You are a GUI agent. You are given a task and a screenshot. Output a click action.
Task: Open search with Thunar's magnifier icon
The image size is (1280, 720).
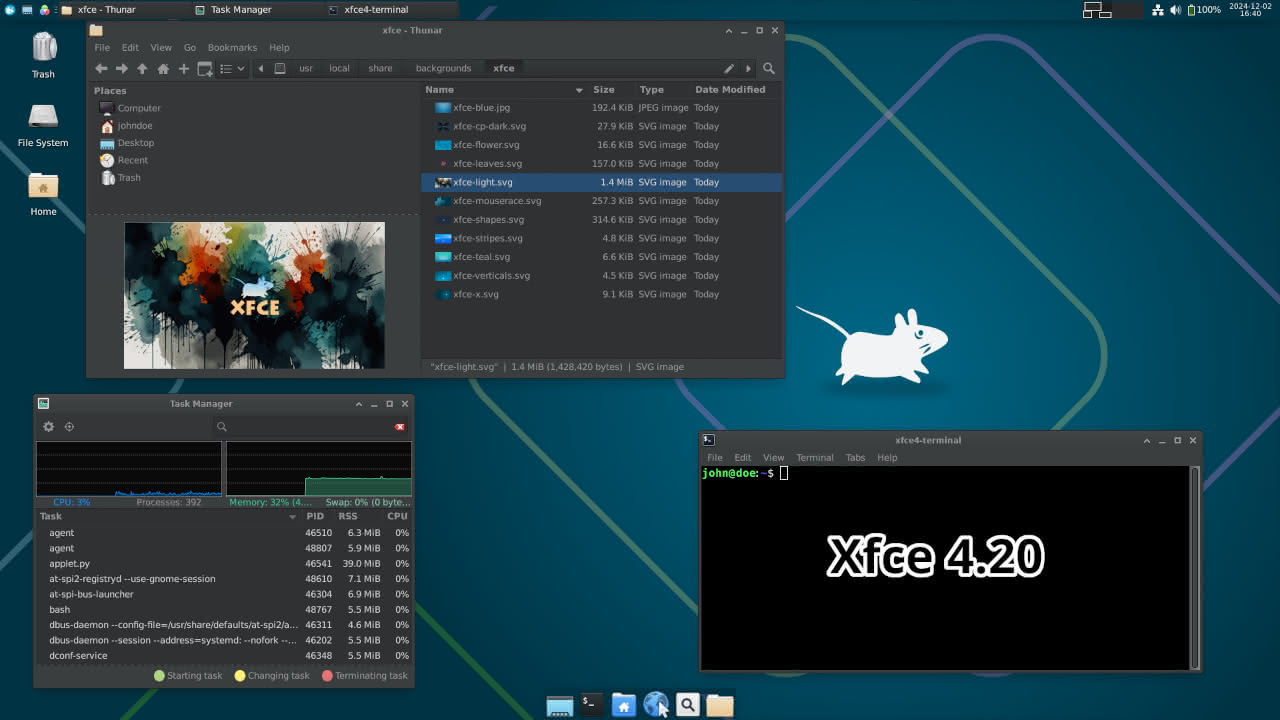click(x=769, y=68)
